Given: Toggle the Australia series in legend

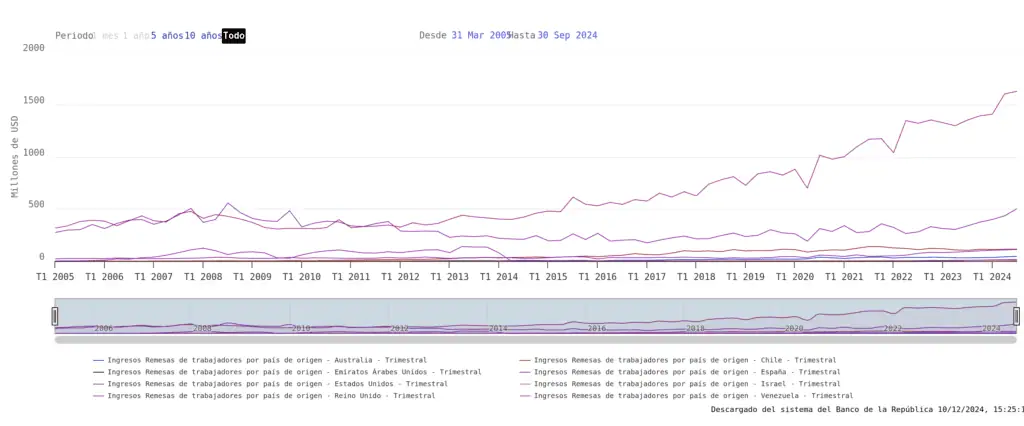Looking at the screenshot, I should coord(260,360).
